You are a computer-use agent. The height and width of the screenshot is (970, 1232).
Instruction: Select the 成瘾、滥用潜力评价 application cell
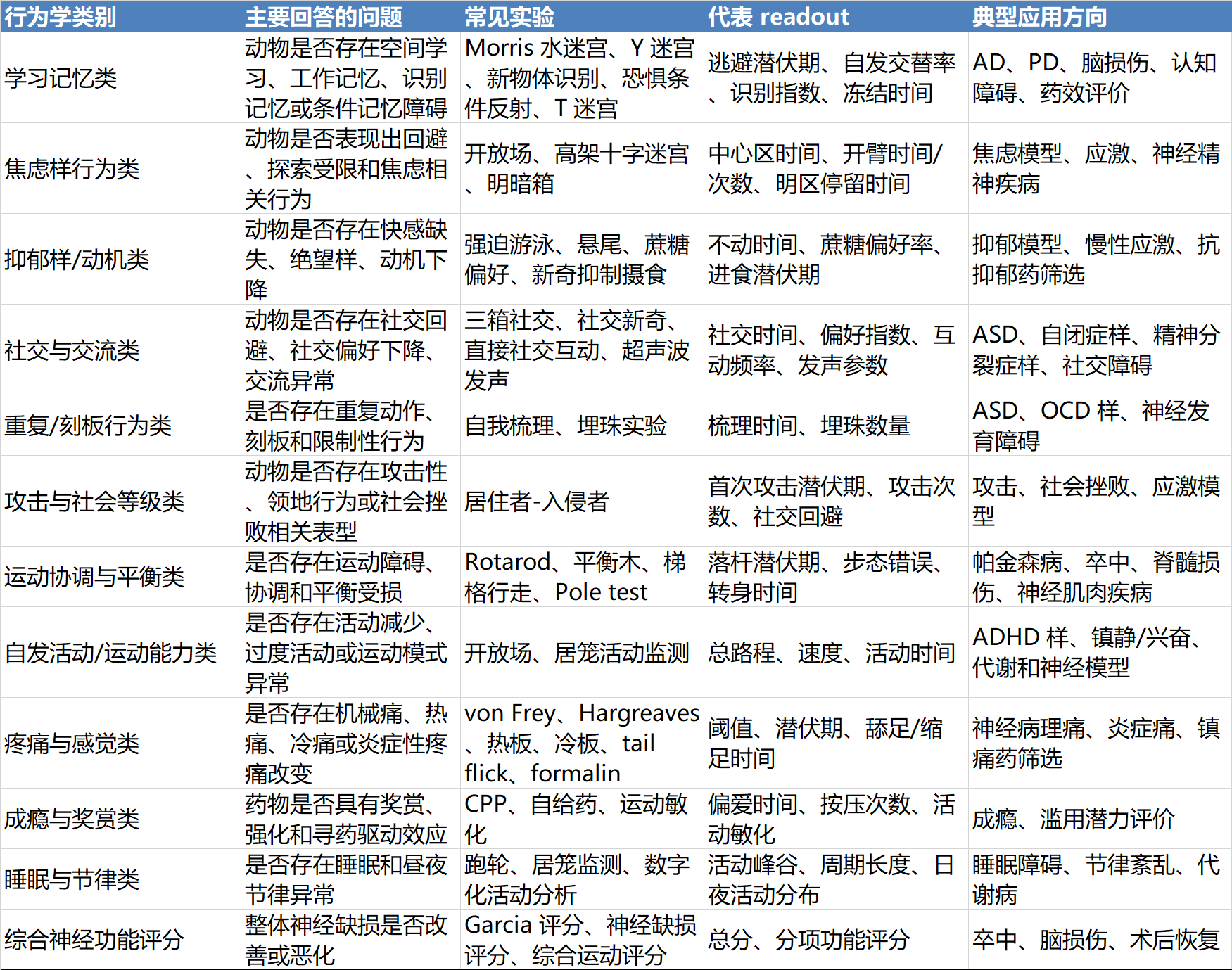(1073, 819)
